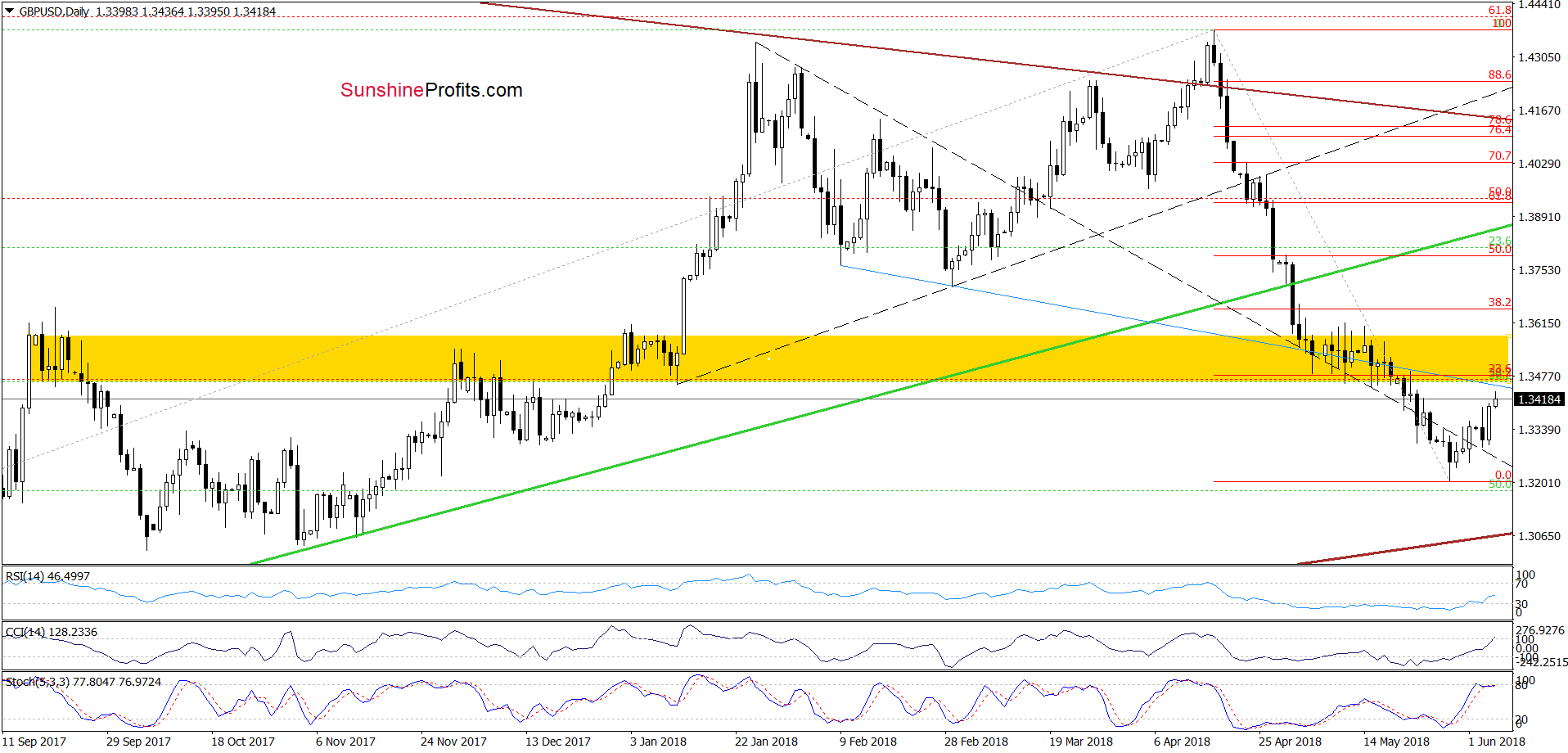The height and width of the screenshot is (753, 1568).
Task: Click the 70.7 Fibonacci level label
Action: (1499, 156)
